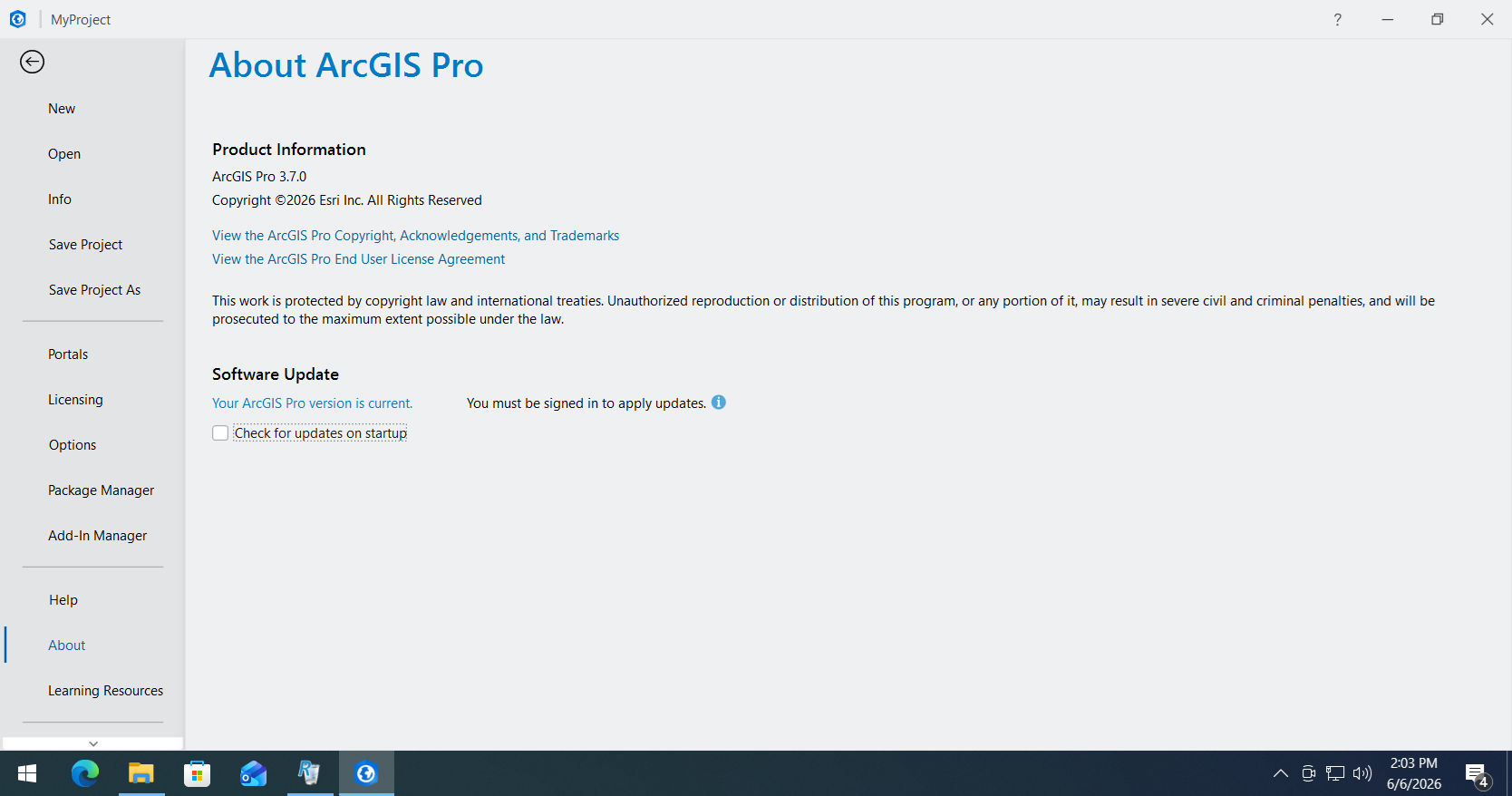
Task: Open File Explorer from taskbar
Action: [x=141, y=773]
